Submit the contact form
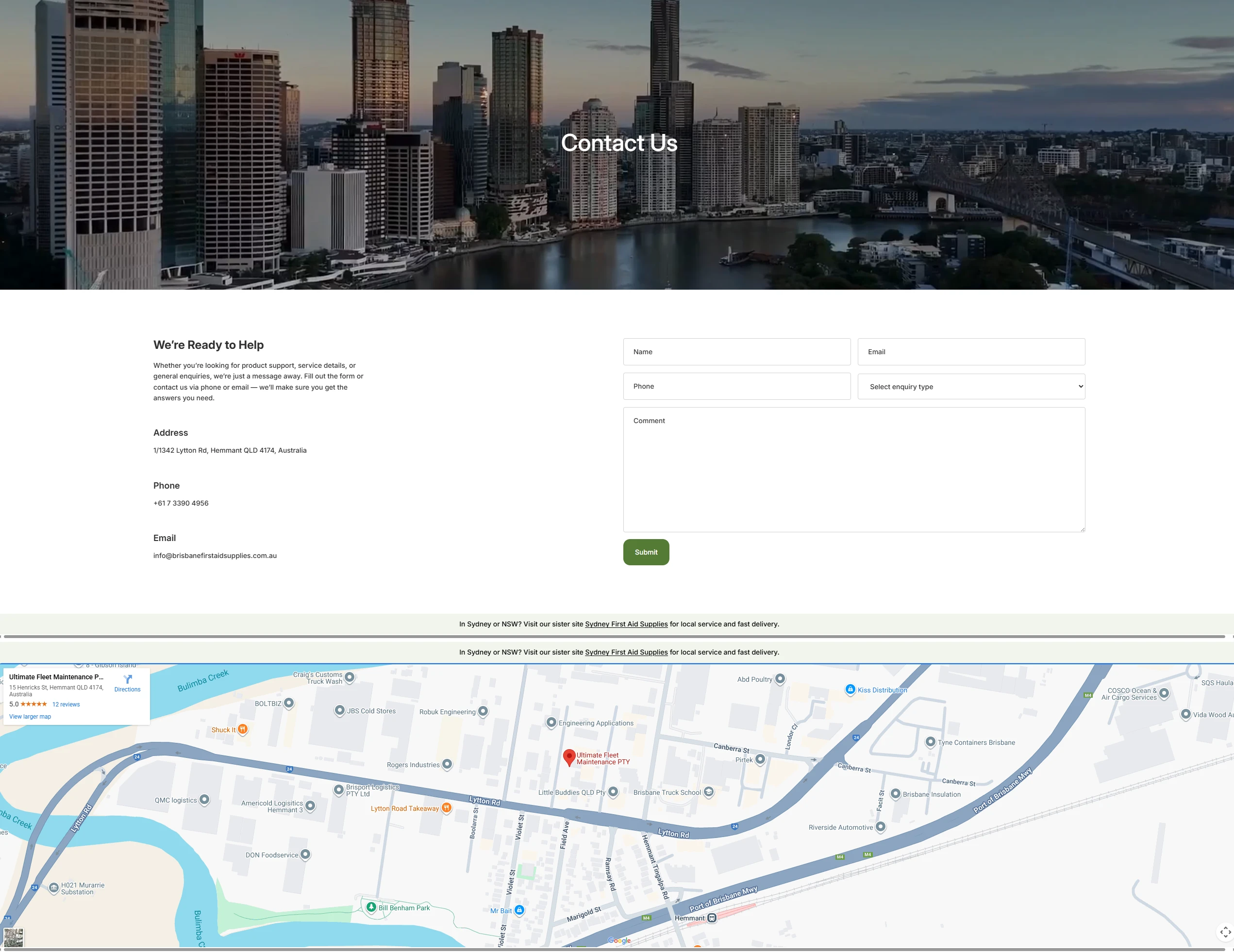1234x952 pixels. [x=646, y=552]
